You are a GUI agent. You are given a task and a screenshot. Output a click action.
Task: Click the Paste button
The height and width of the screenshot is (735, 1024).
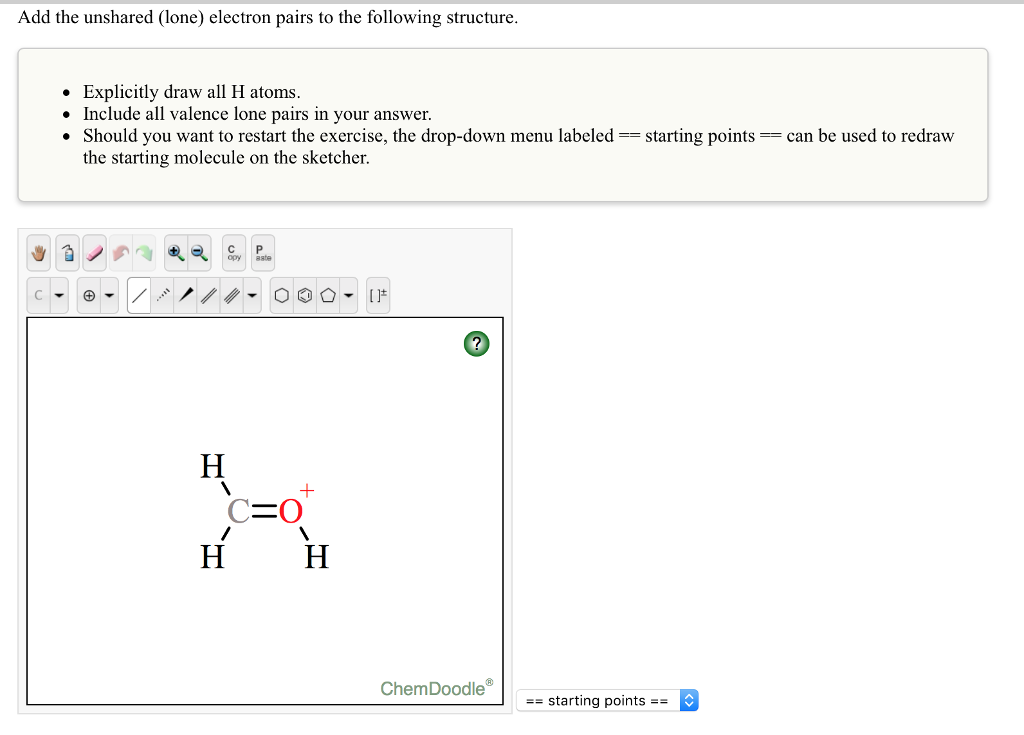click(261, 253)
